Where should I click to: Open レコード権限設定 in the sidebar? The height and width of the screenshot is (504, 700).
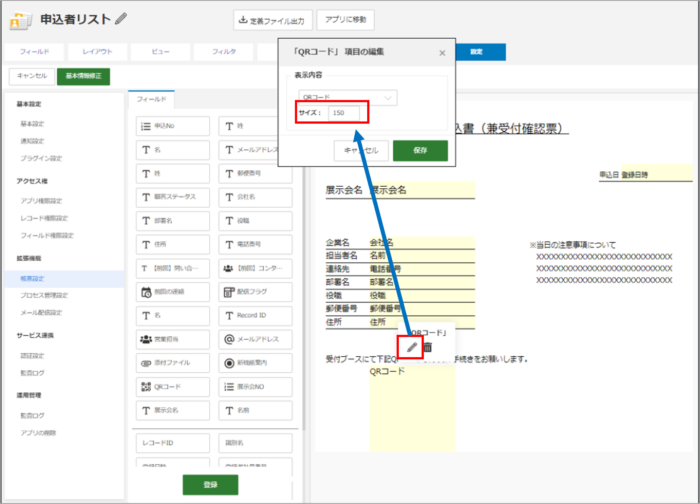click(x=44, y=218)
